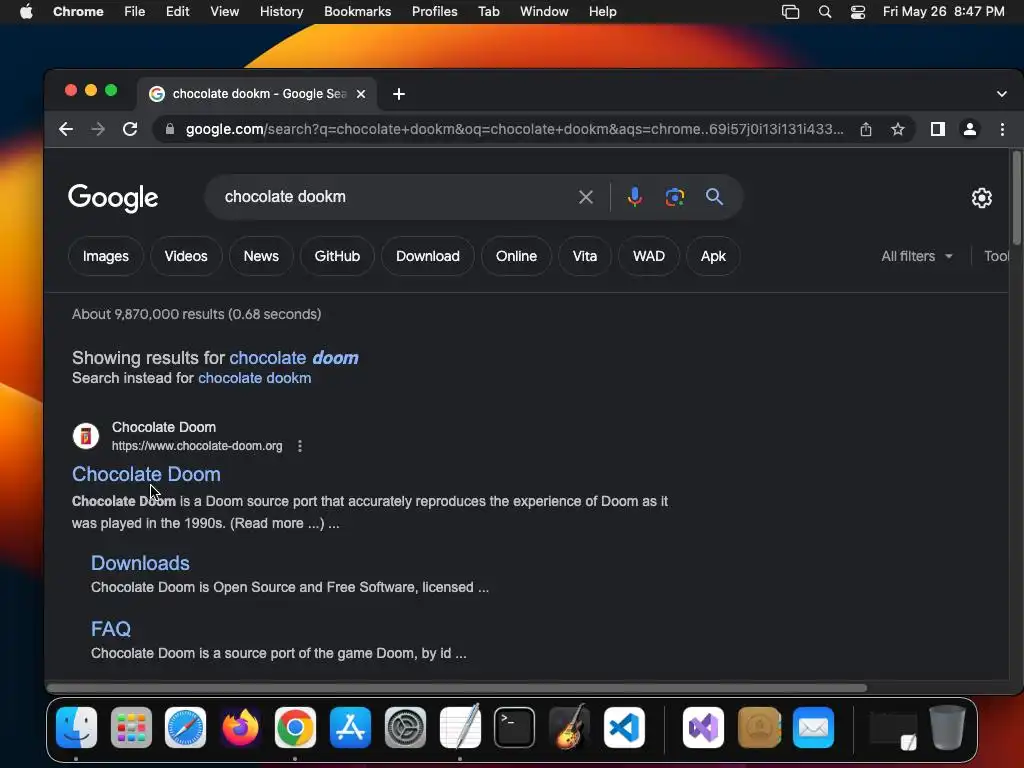Screen dimensions: 1024x768
Task: Open the Profiles menu
Action: pos(434,12)
